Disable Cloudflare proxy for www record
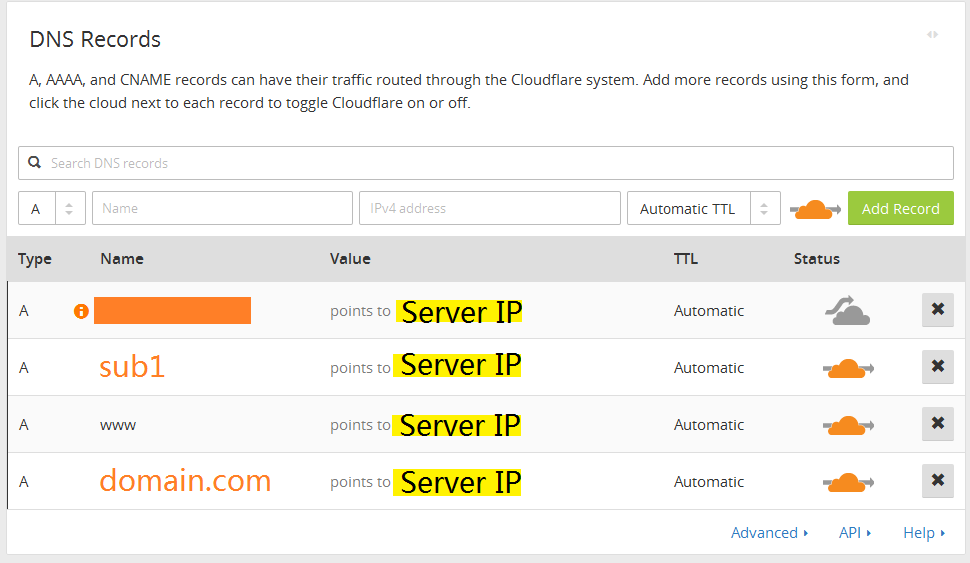The width and height of the screenshot is (970, 563). [847, 425]
